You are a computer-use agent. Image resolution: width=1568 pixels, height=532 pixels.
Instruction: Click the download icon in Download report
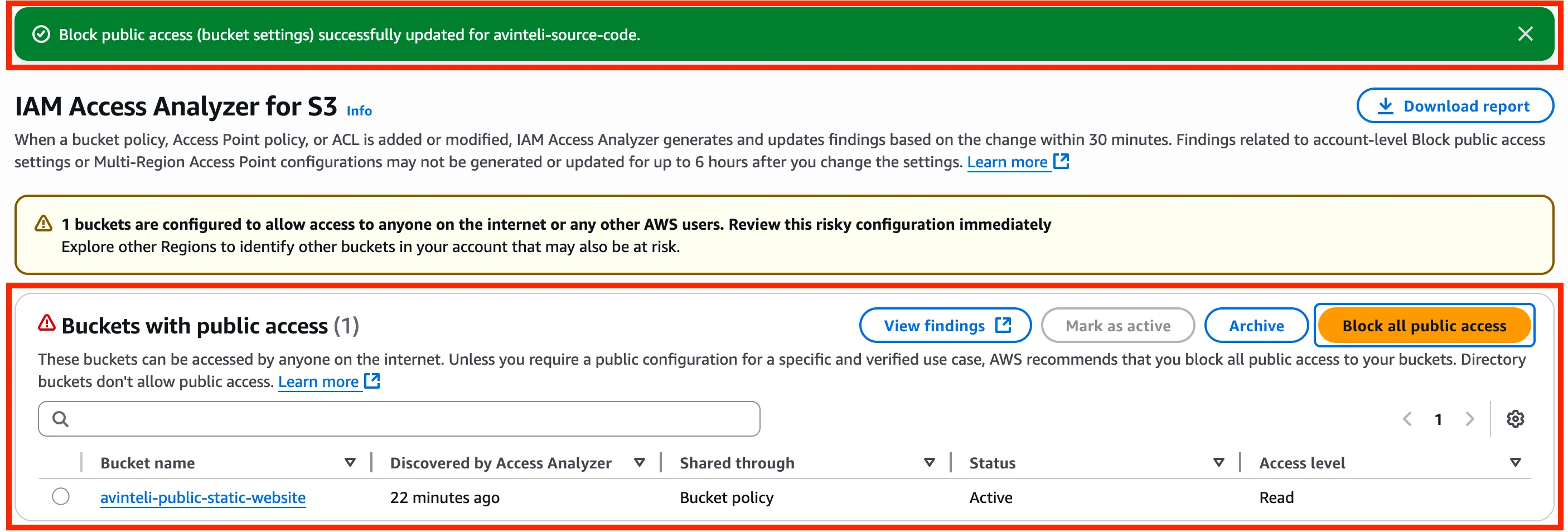(x=1385, y=106)
